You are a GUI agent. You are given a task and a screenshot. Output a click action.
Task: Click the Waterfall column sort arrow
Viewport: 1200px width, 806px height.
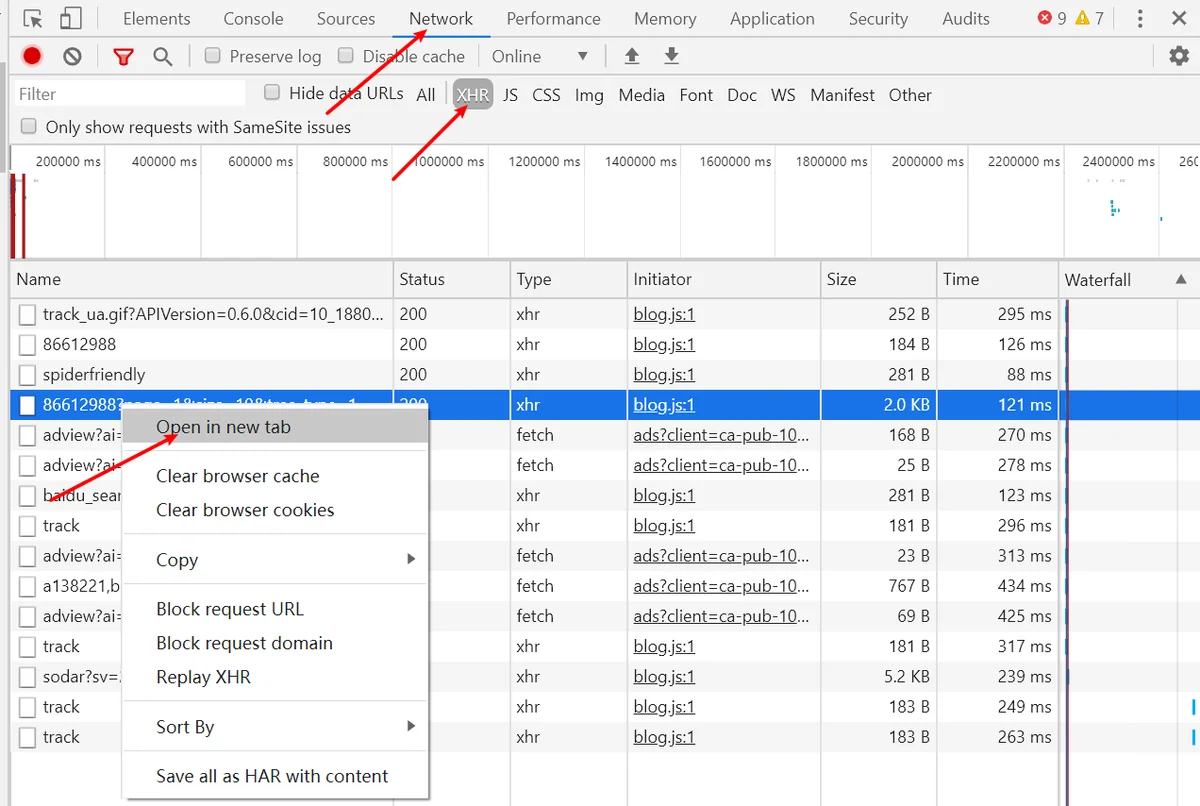click(1181, 280)
